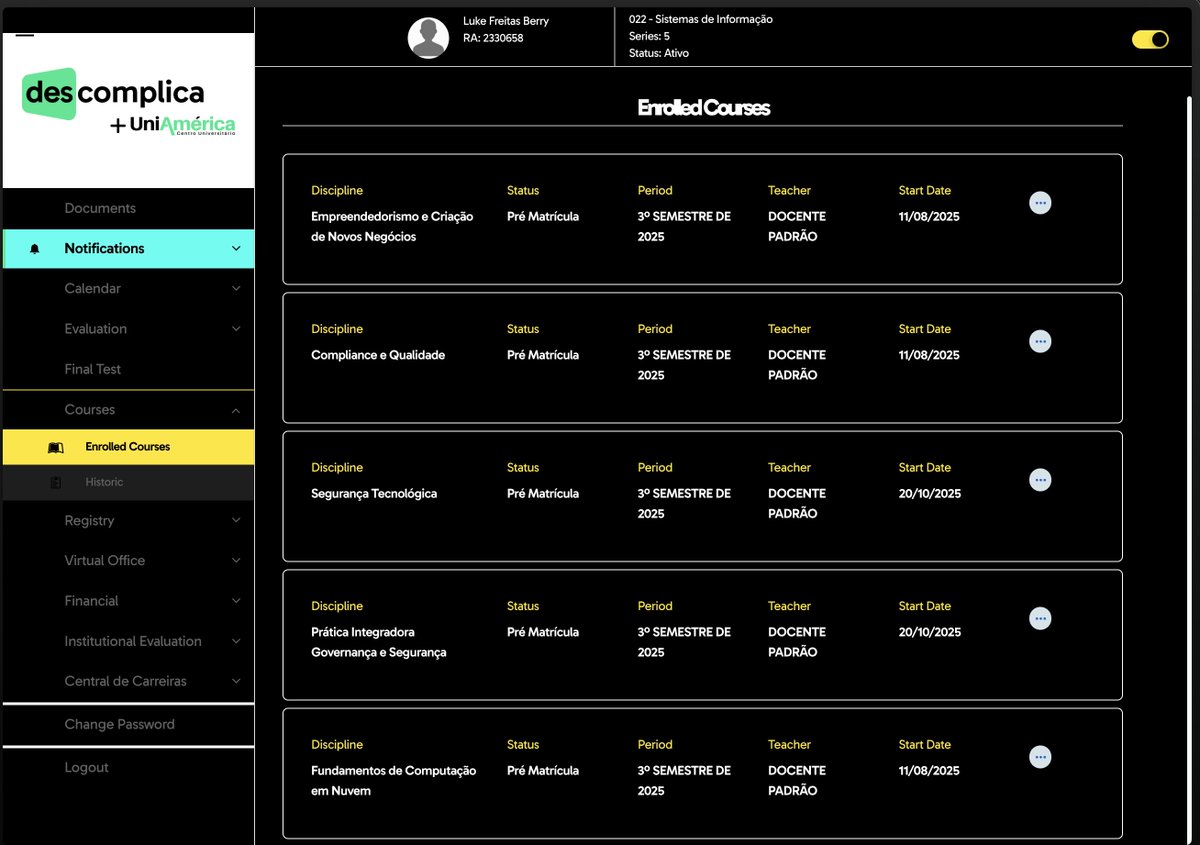
Task: Click the Enrolled Courses page heading
Action: point(703,108)
